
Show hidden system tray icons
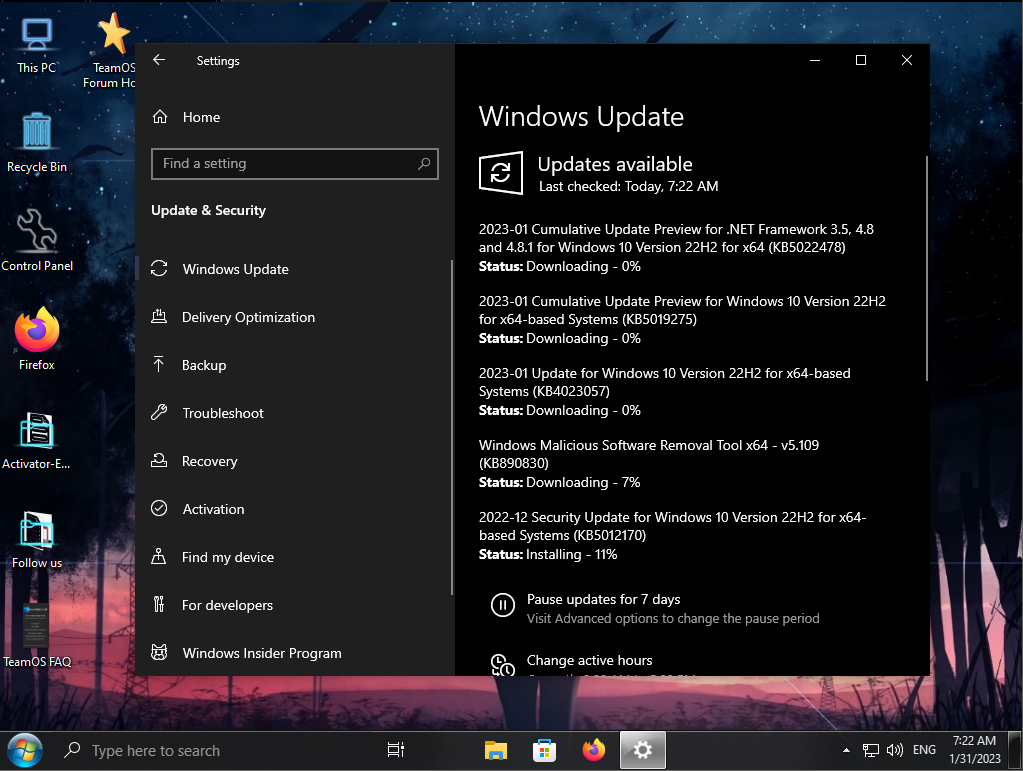pyautogui.click(x=846, y=751)
